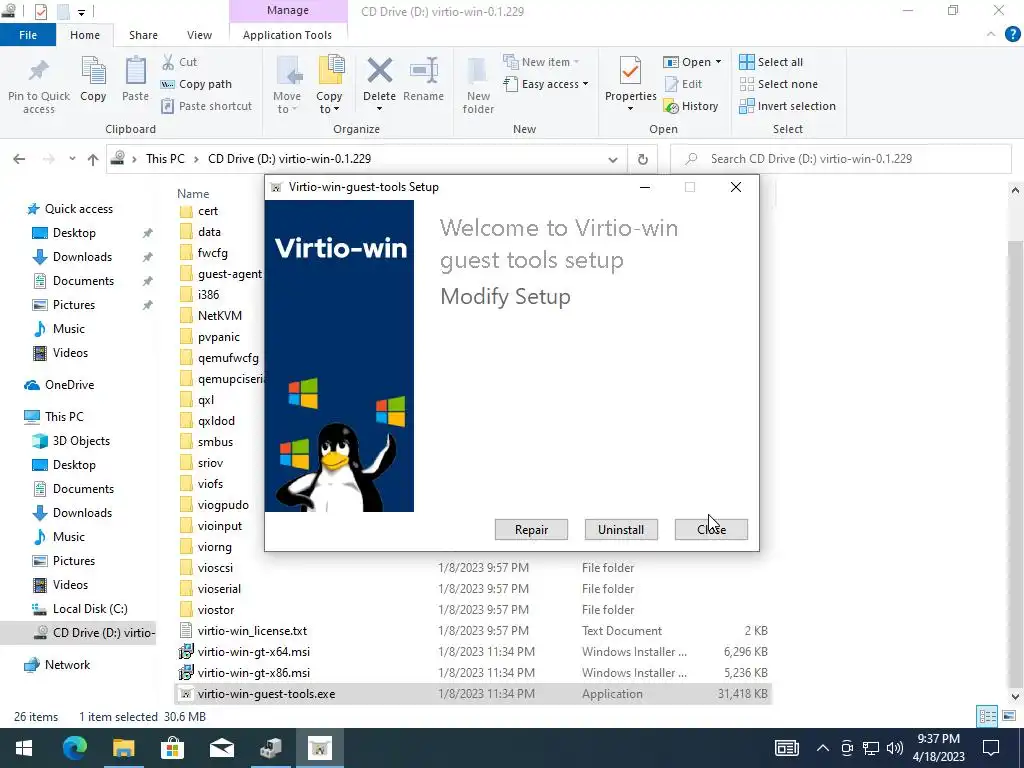Click the New folder icon
Screen dimensions: 1024x768
[x=477, y=72]
